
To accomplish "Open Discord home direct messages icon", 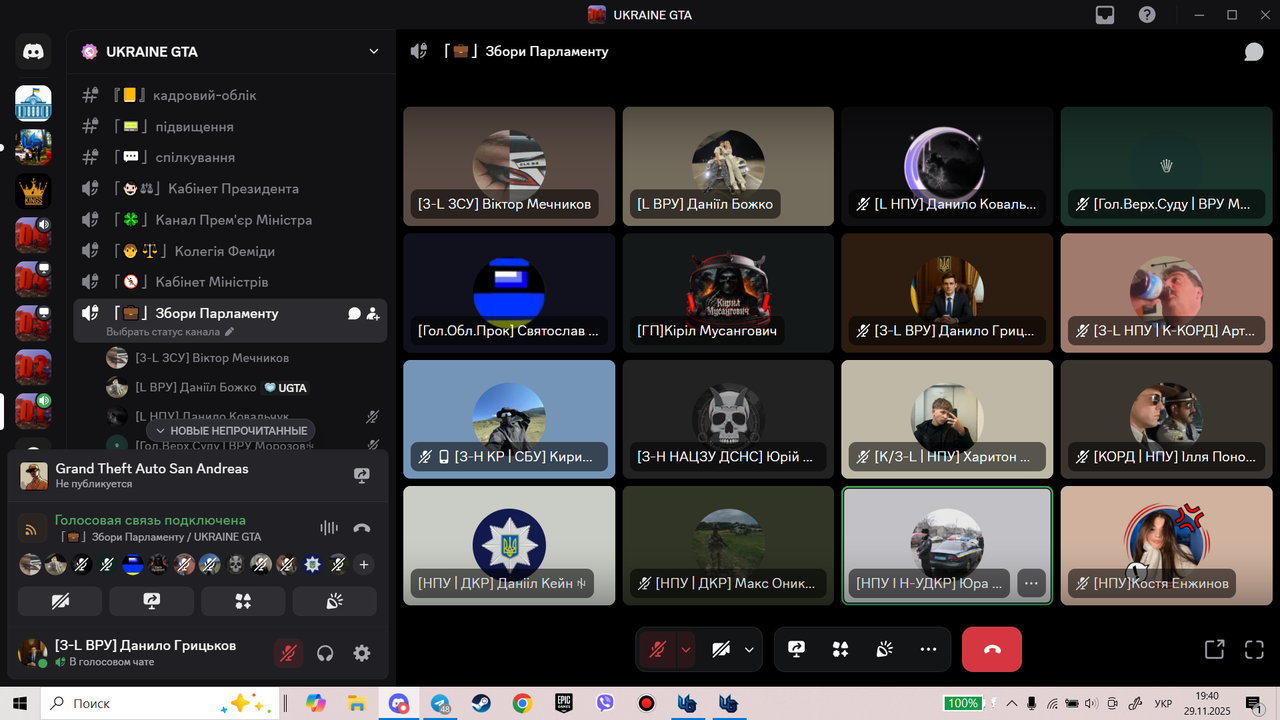I will 33,51.
